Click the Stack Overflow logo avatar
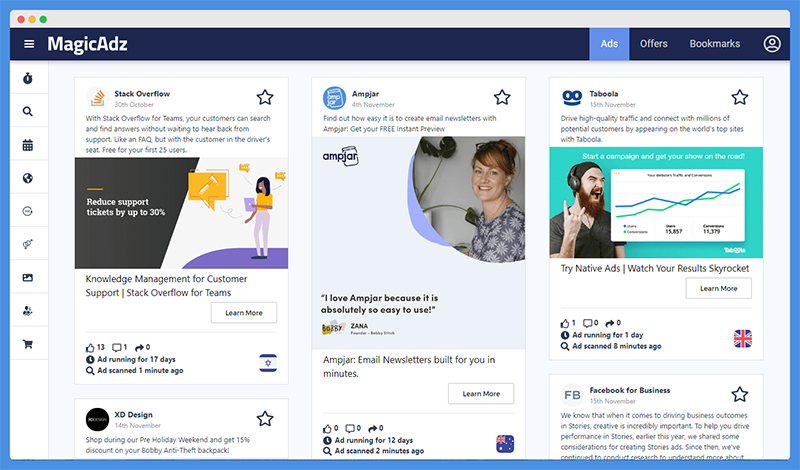Viewport: 800px width, 470px height. [97, 98]
